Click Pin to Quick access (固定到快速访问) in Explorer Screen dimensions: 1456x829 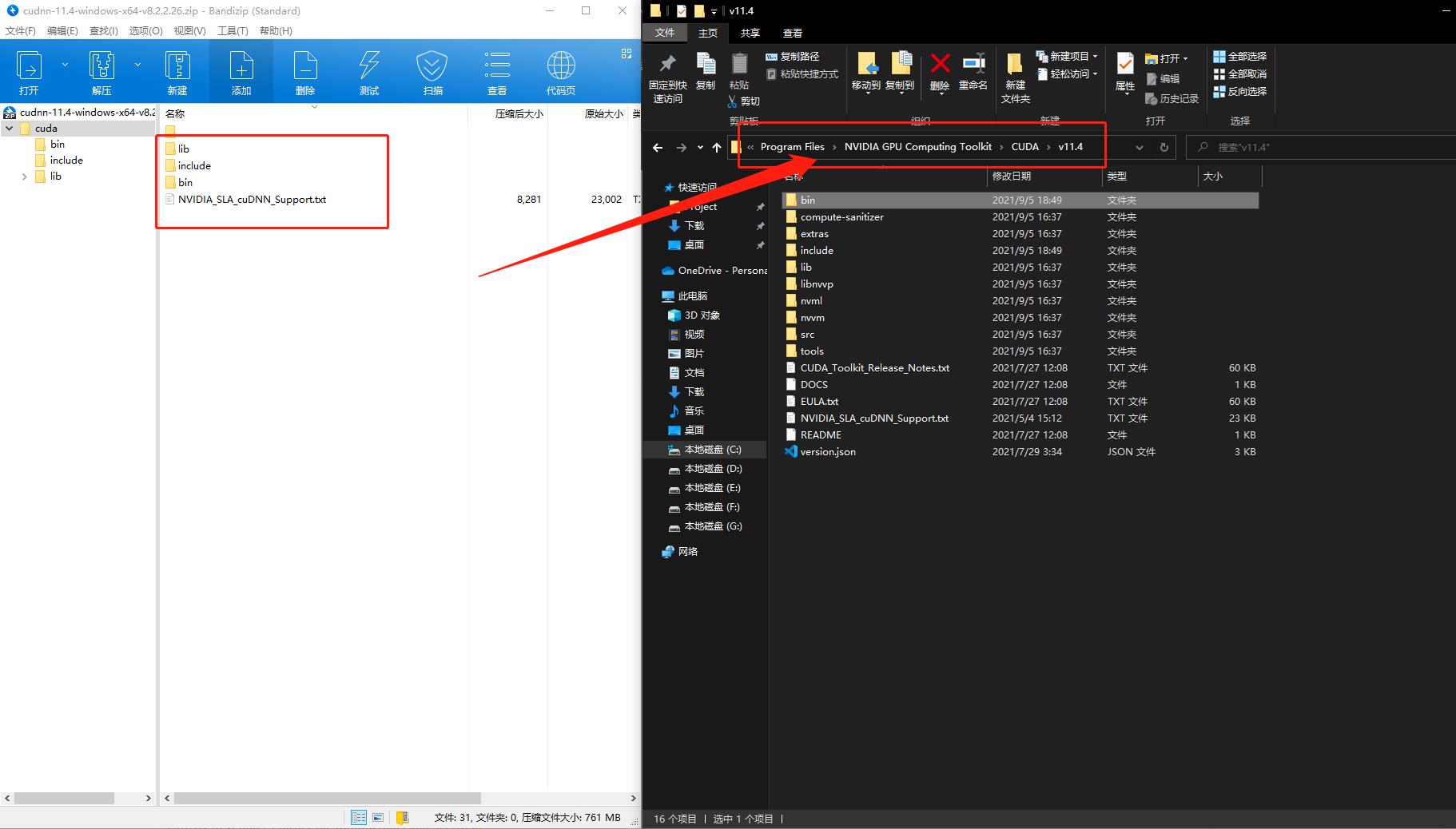667,80
